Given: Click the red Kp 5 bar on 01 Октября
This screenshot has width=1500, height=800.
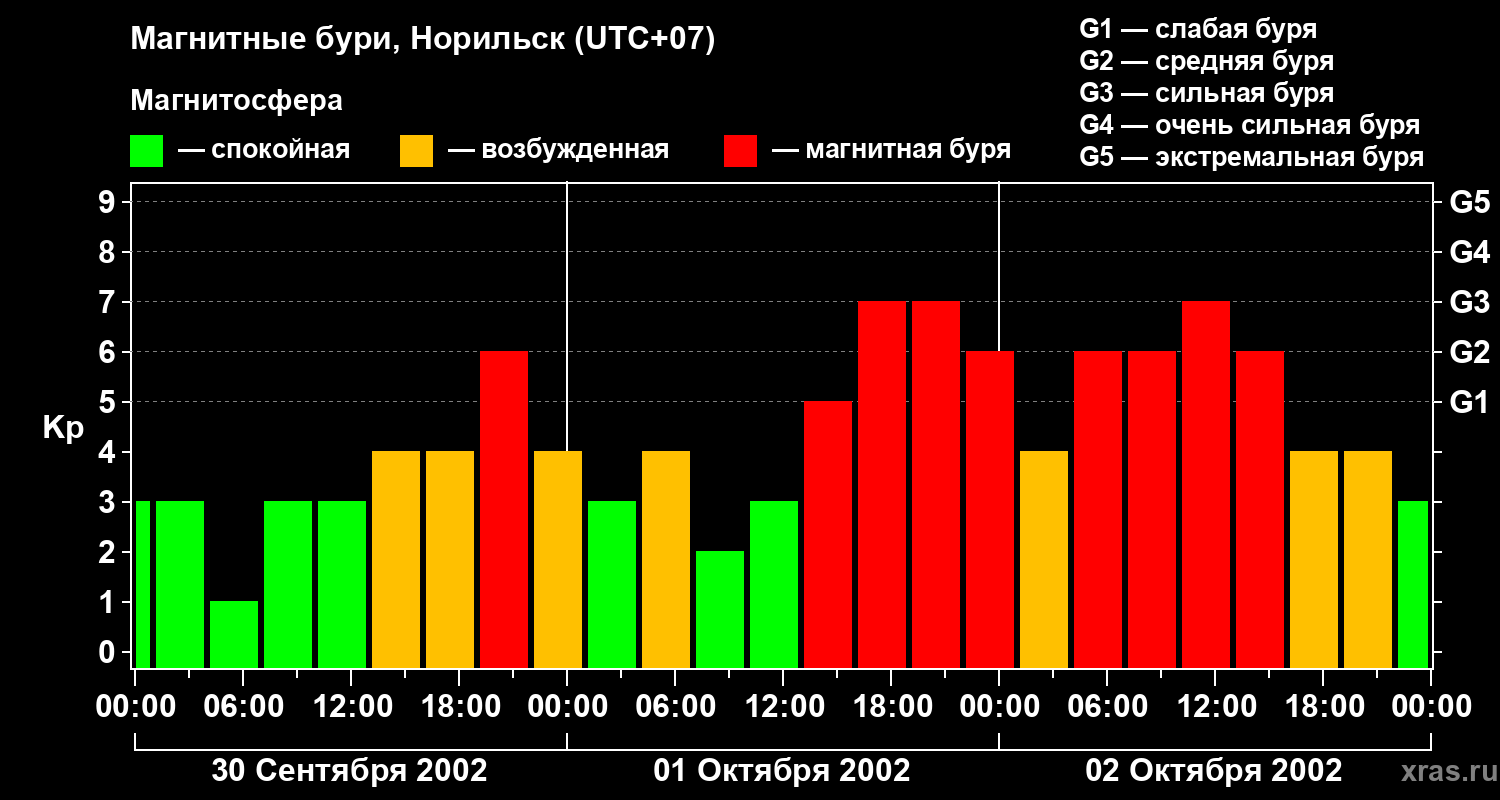Looking at the screenshot, I should 828,534.
